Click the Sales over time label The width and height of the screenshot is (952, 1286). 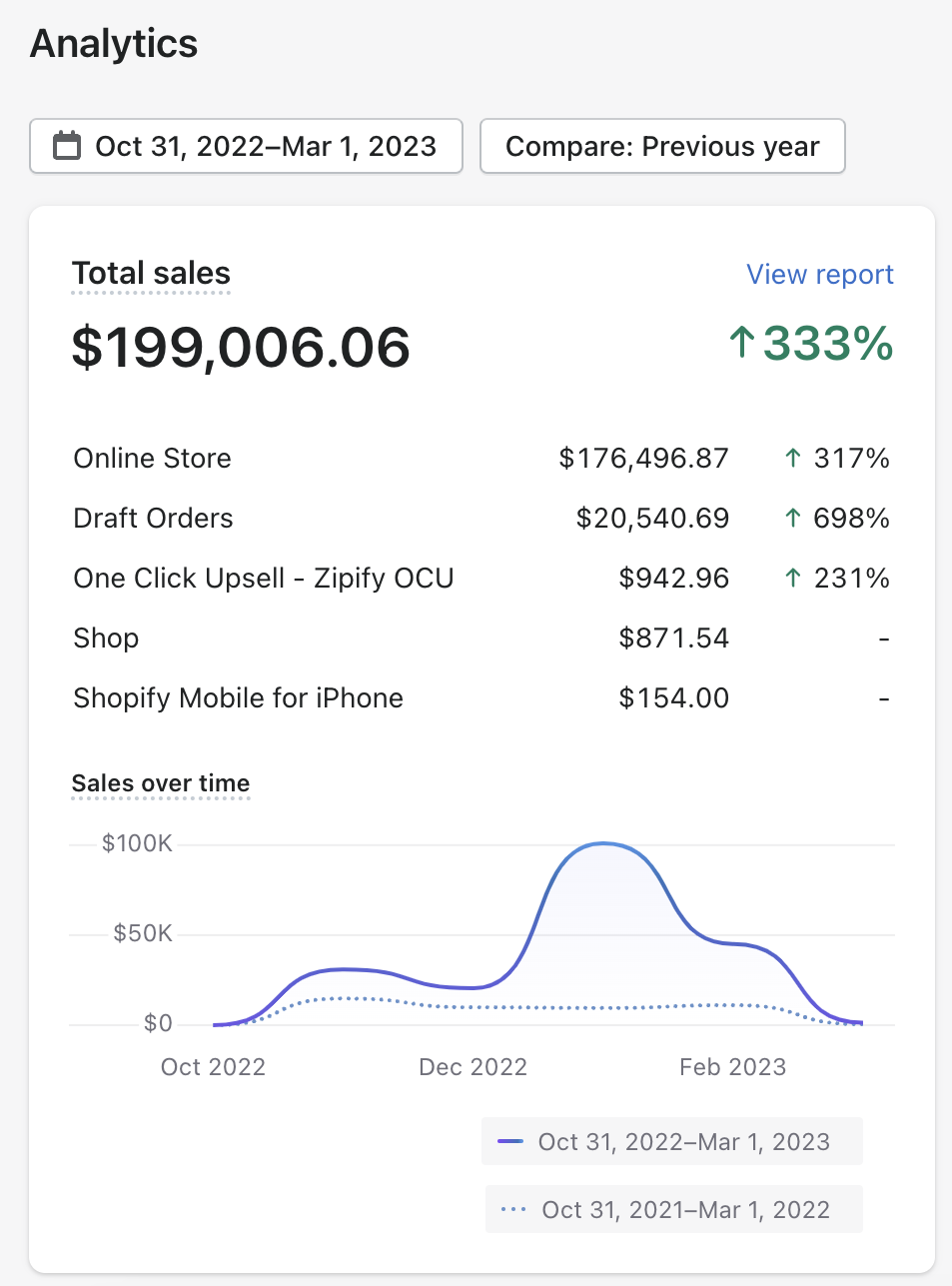(161, 783)
